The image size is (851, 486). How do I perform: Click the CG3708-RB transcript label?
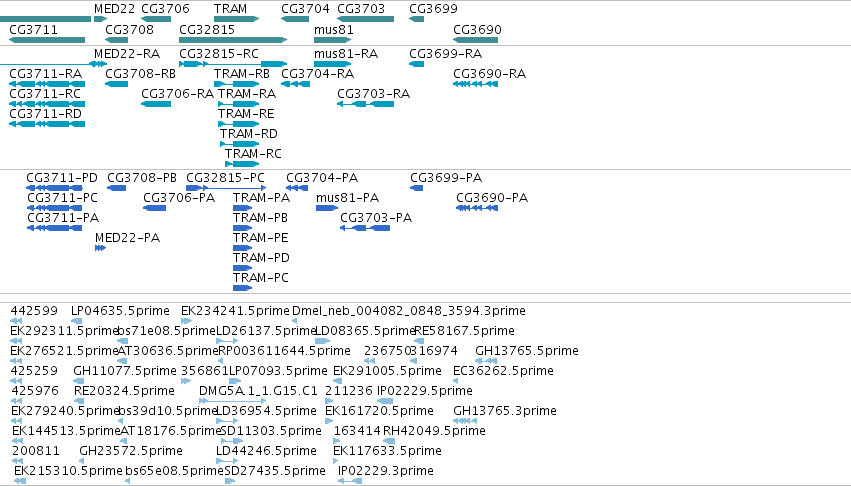[x=140, y=74]
